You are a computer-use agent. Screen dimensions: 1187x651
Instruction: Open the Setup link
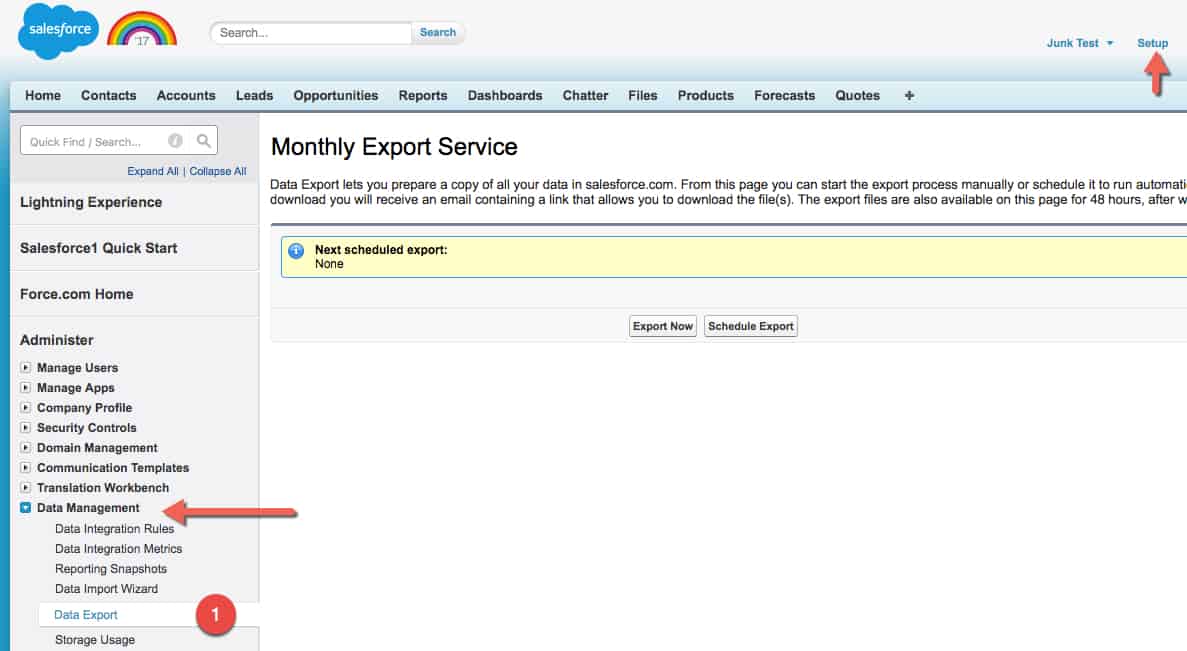[1152, 43]
